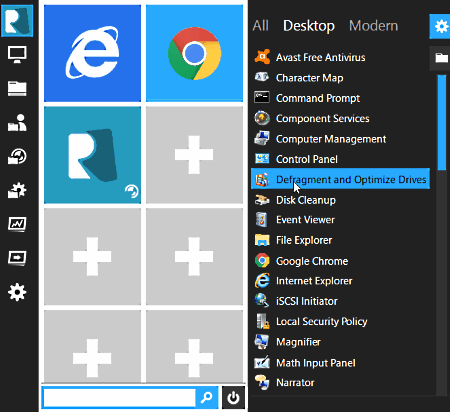The image size is (450, 412).
Task: Click the power button icon
Action: pos(233,397)
